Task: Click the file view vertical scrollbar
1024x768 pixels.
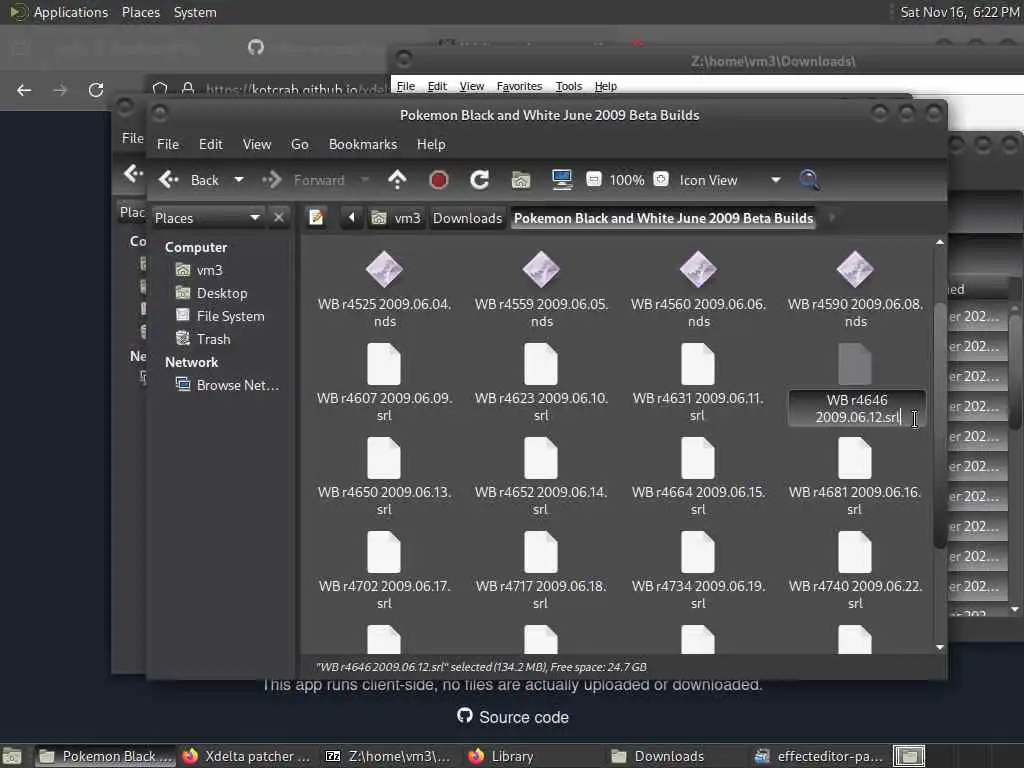Action: 940,426
